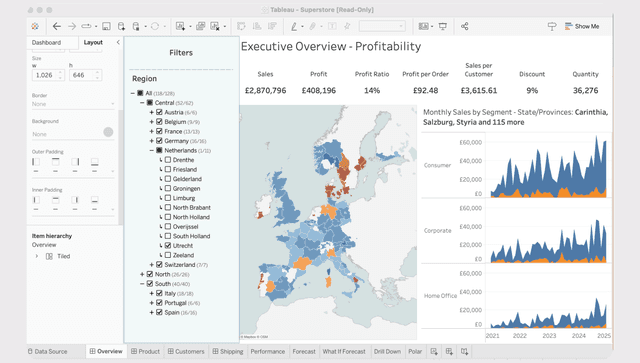Viewport: 640px width, 363px height.
Task: Open the Data Source tab
Action: [47, 351]
